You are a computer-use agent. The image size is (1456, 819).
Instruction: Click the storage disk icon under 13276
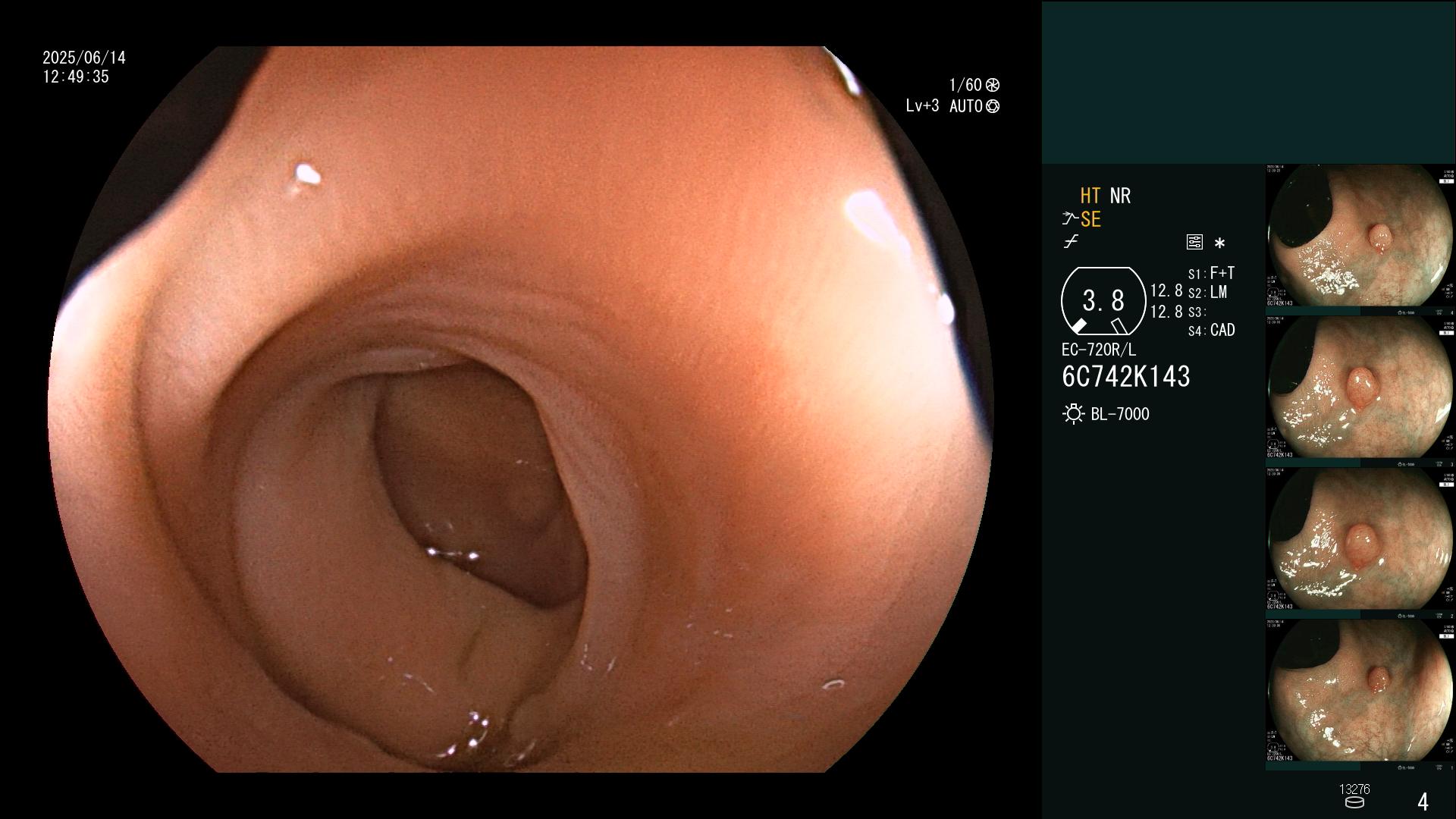(1354, 802)
